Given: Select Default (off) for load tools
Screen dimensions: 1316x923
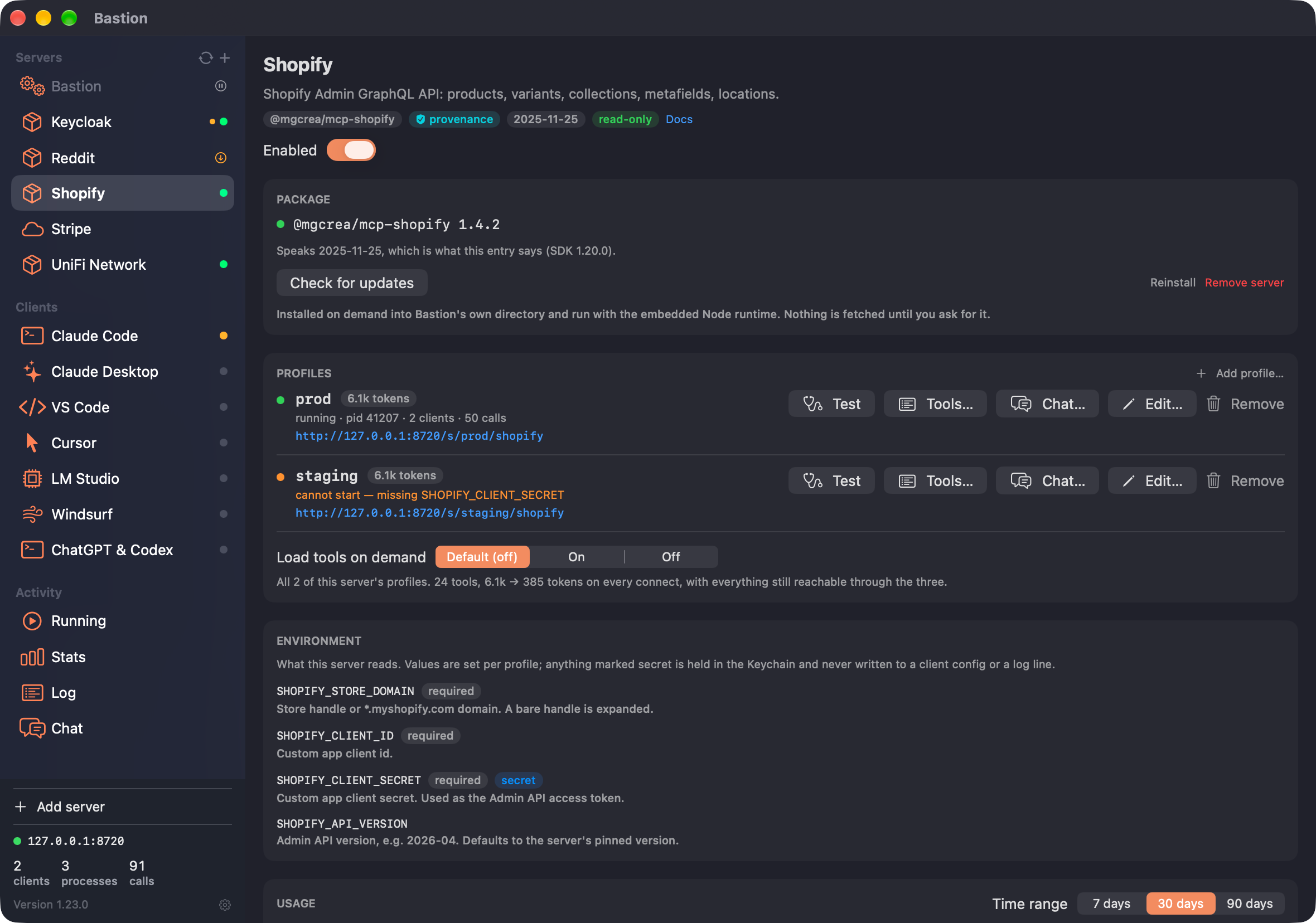Looking at the screenshot, I should pyautogui.click(x=482, y=557).
